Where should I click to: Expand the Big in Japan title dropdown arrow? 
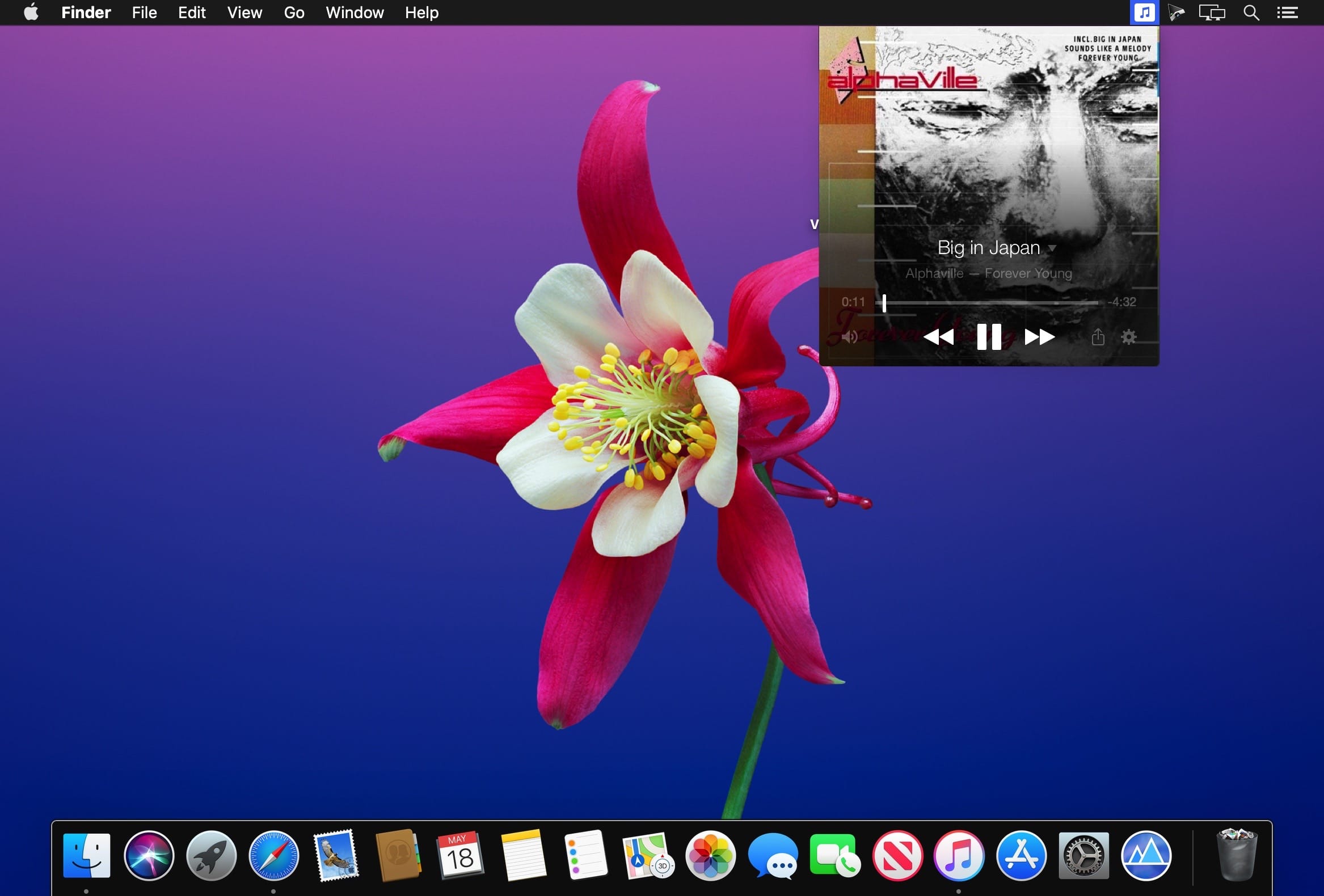click(x=1052, y=248)
